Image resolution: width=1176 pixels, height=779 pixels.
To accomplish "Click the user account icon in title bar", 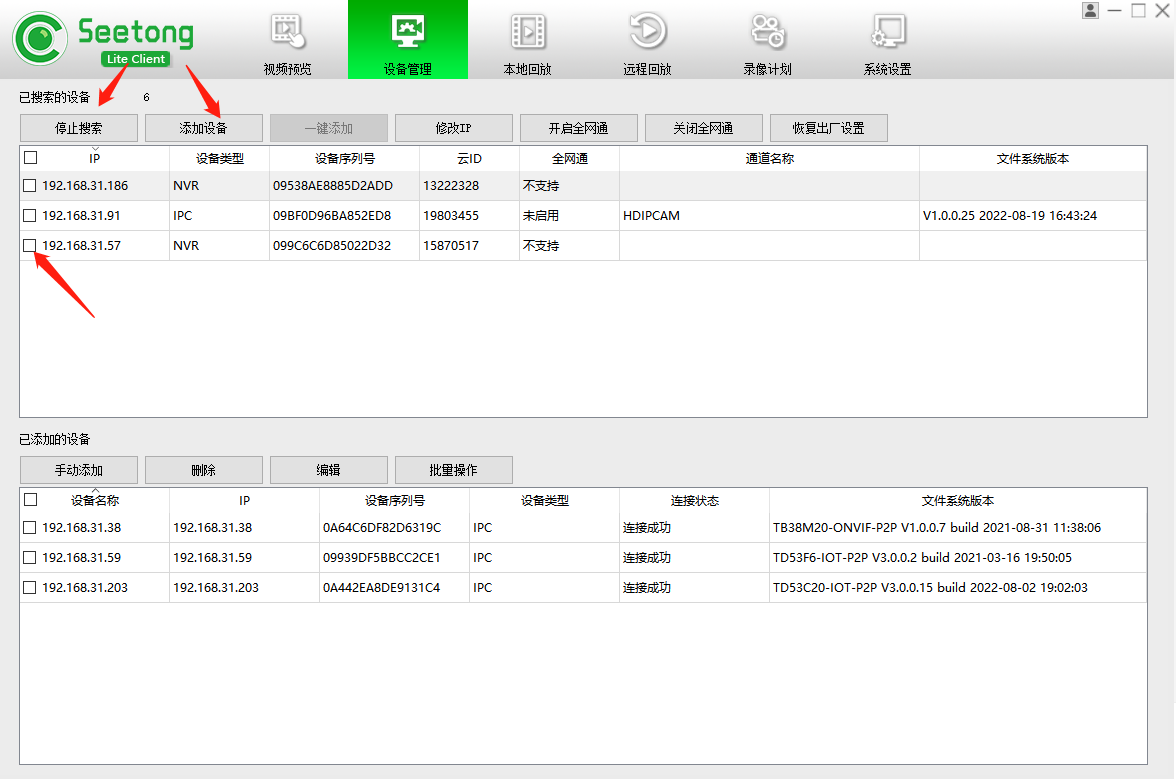I will [1090, 10].
